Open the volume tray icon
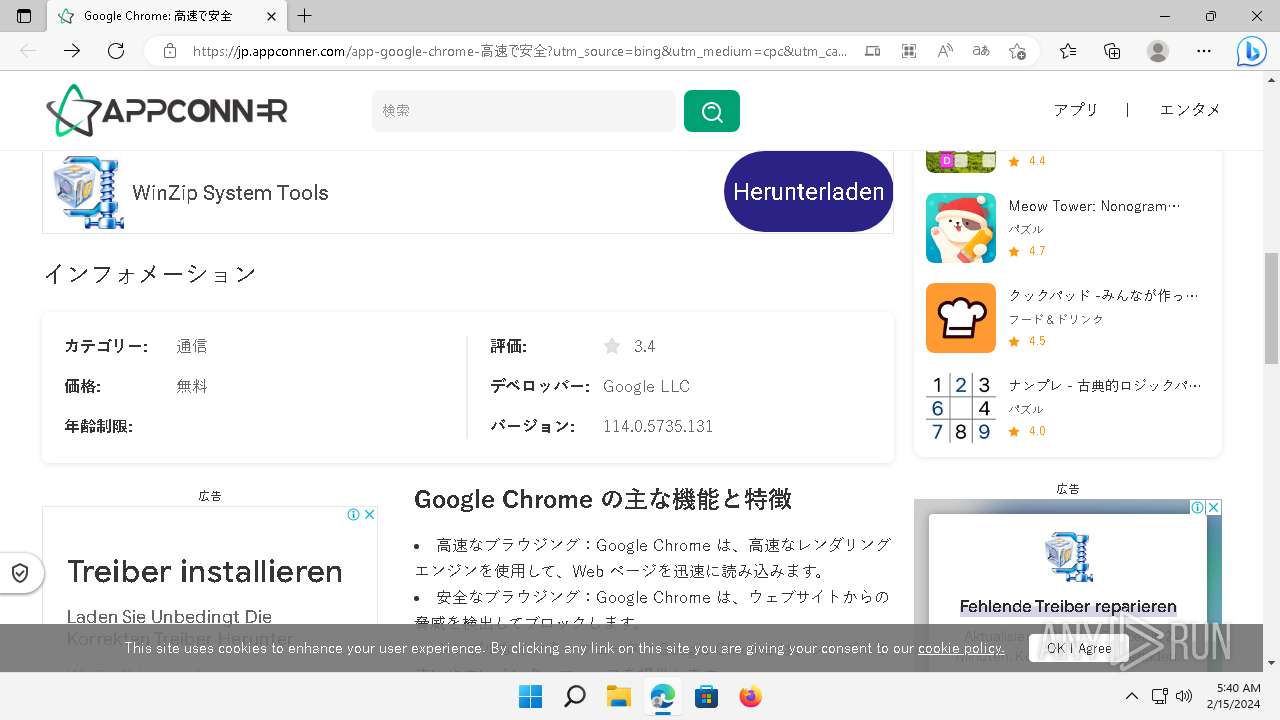The image size is (1280, 720). click(1185, 697)
